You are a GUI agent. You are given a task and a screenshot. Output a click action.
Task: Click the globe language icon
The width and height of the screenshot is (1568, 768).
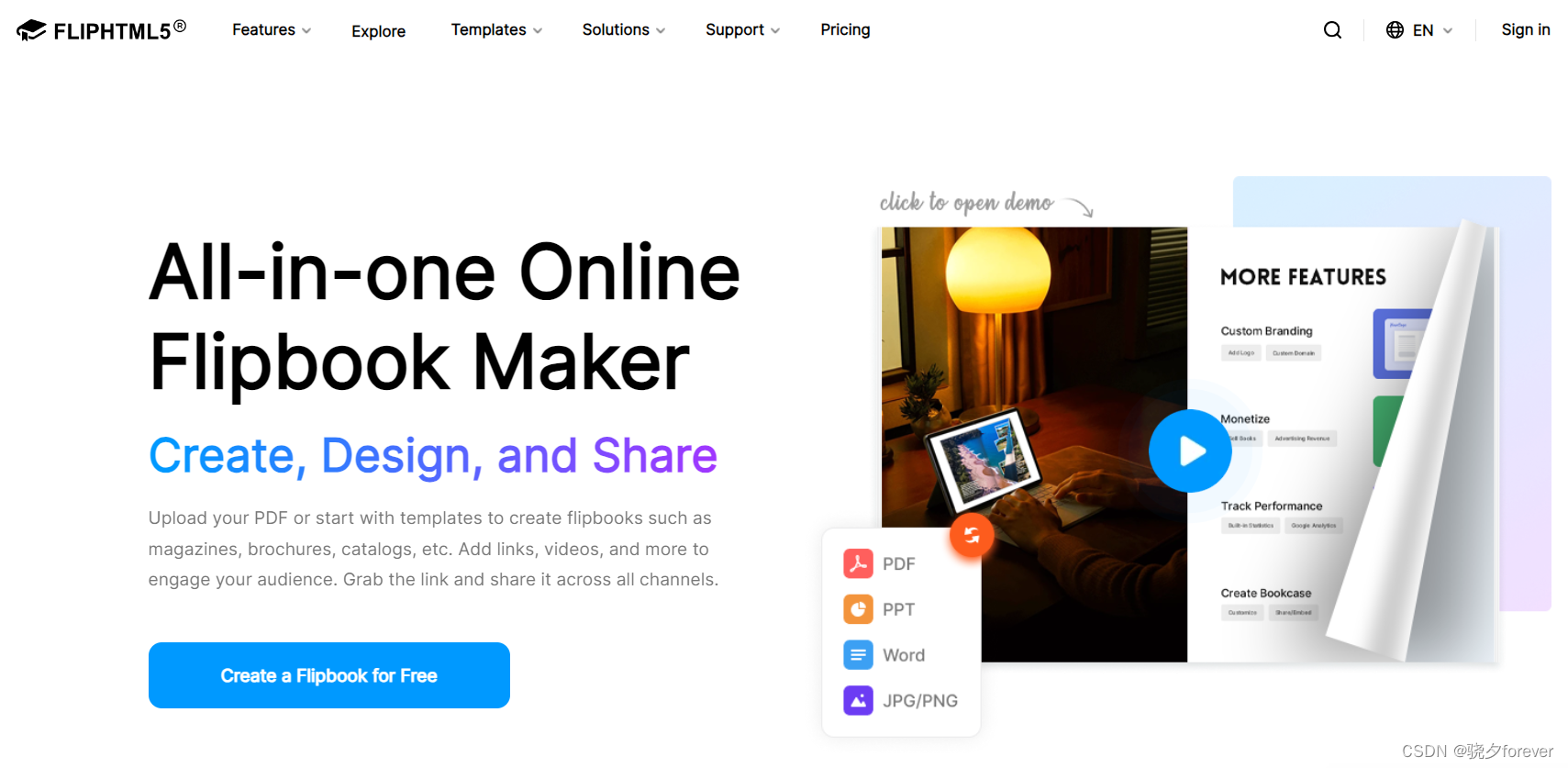1395,30
